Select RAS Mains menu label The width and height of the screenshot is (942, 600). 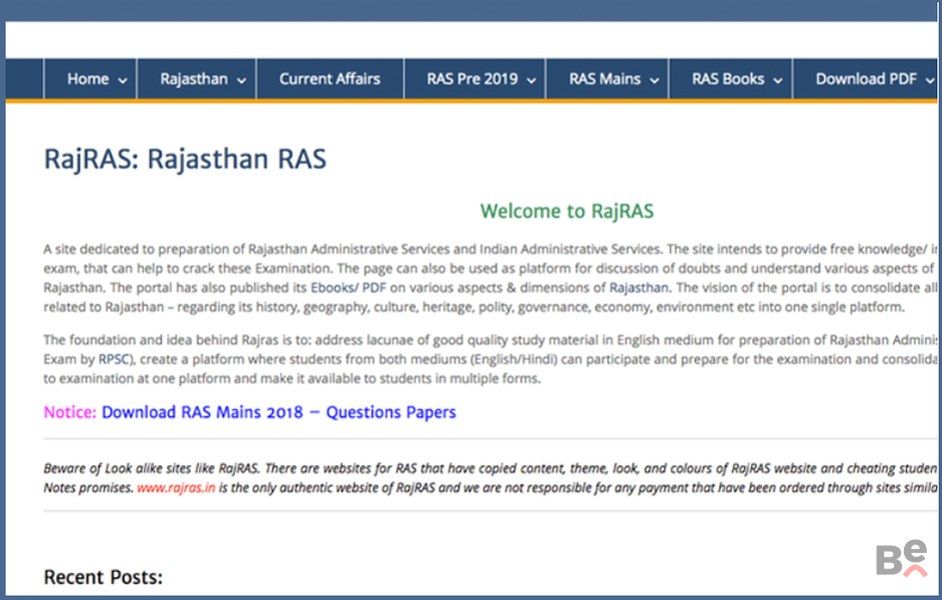click(x=605, y=79)
